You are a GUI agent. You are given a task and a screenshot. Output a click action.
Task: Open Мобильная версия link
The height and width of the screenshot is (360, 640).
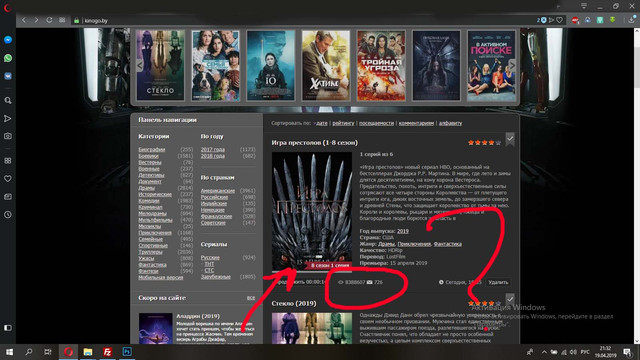click(160, 278)
